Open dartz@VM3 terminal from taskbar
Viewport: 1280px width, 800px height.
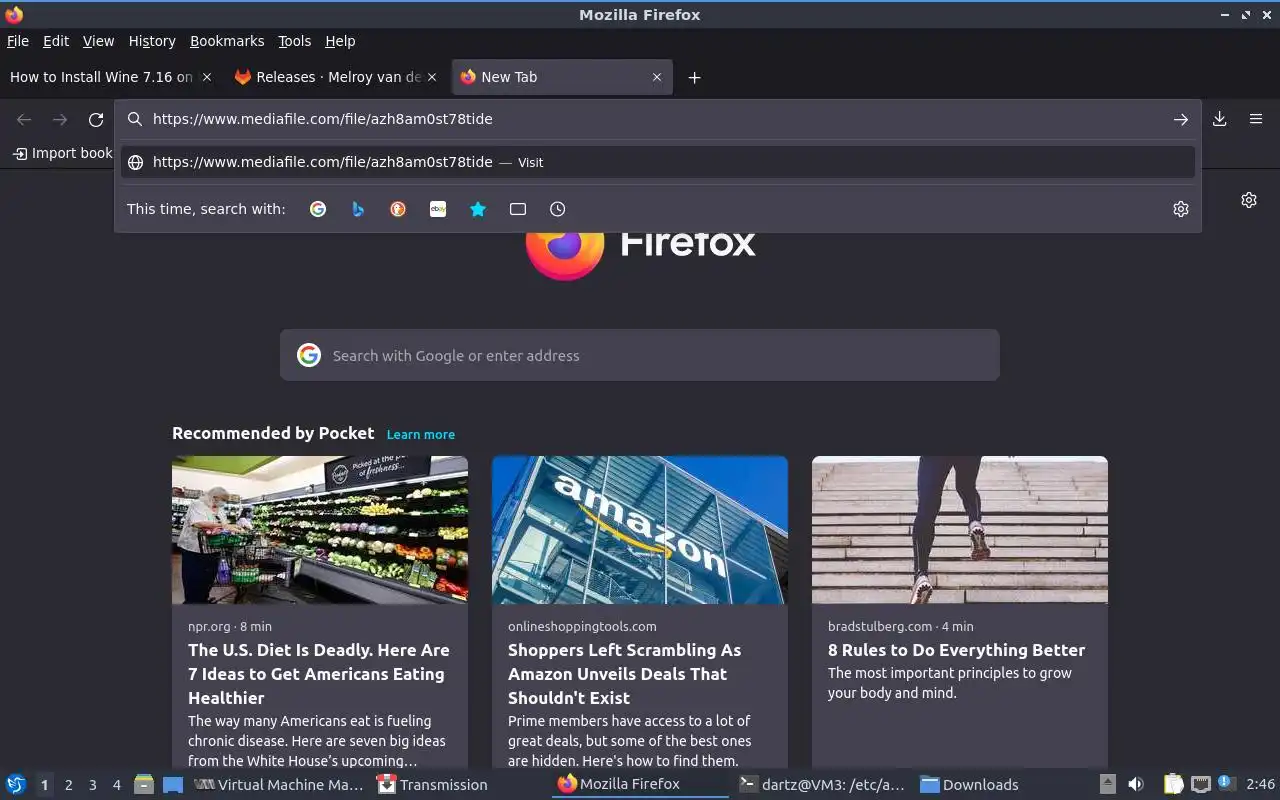[821, 785]
